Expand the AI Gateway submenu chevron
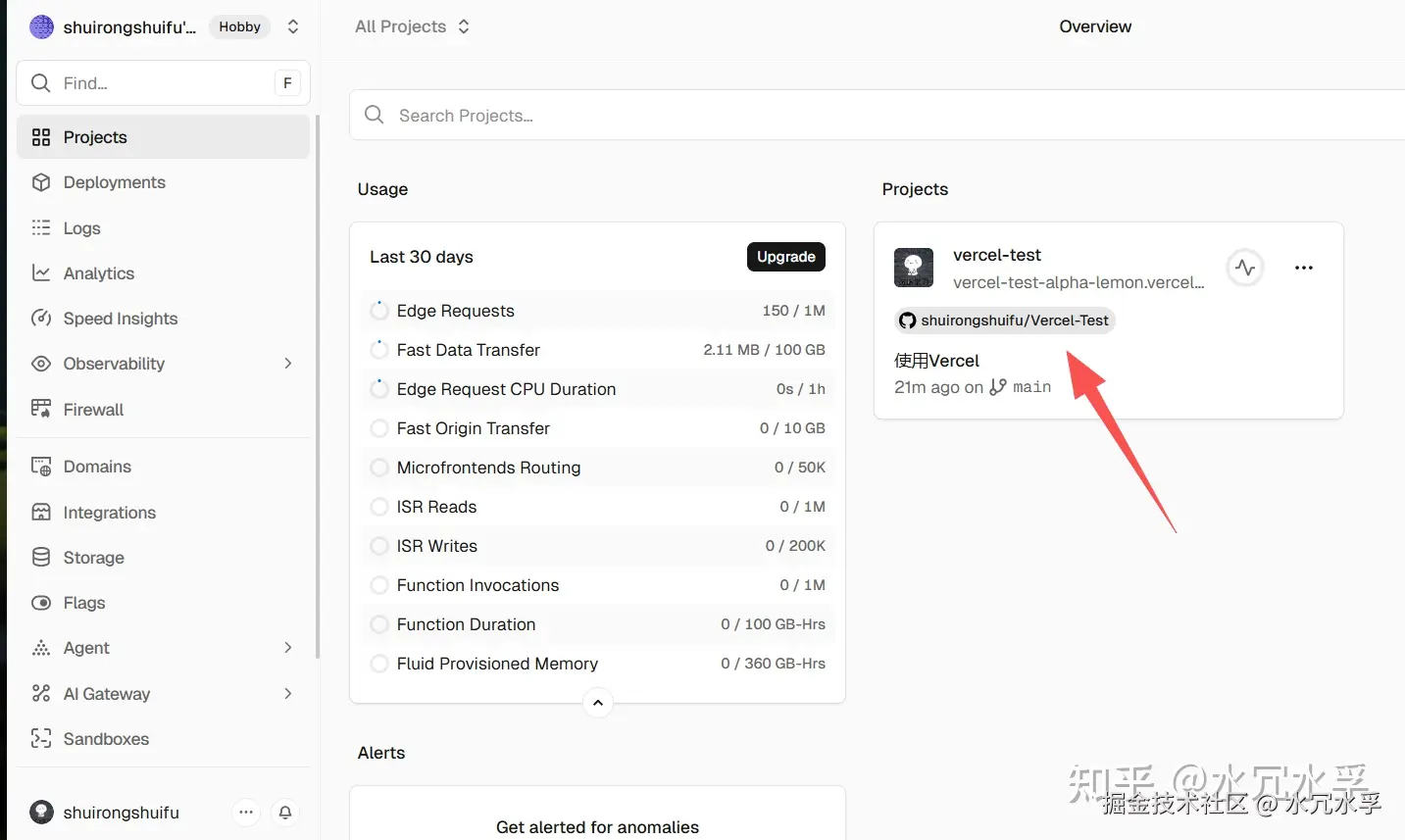Viewport: 1405px width, 840px height. [x=287, y=694]
